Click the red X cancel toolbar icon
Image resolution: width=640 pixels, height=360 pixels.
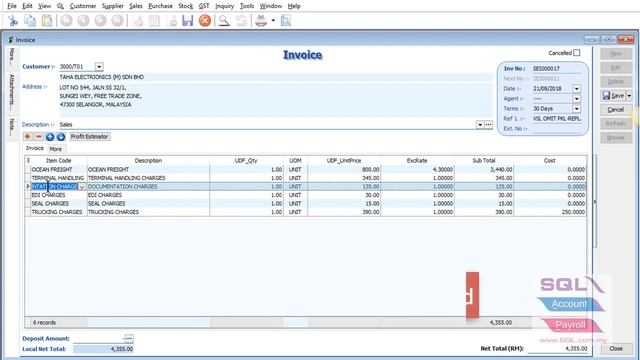click(x=205, y=20)
